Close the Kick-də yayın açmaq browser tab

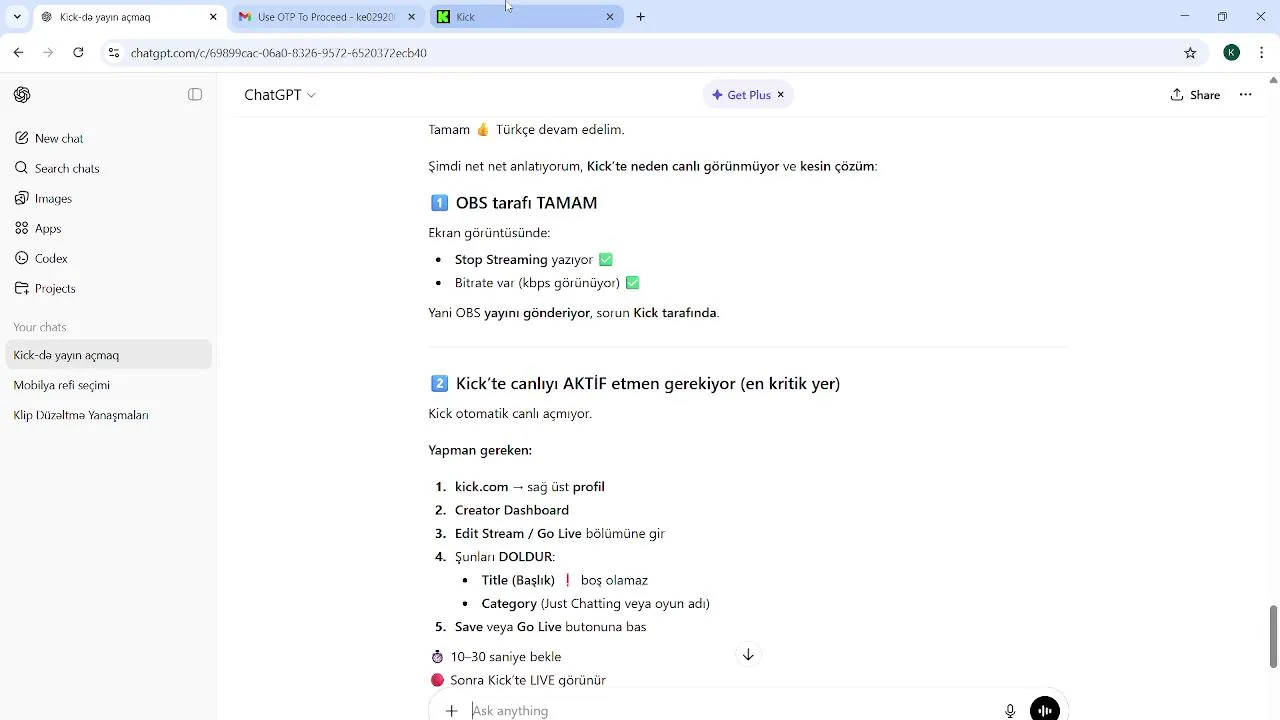(x=213, y=17)
